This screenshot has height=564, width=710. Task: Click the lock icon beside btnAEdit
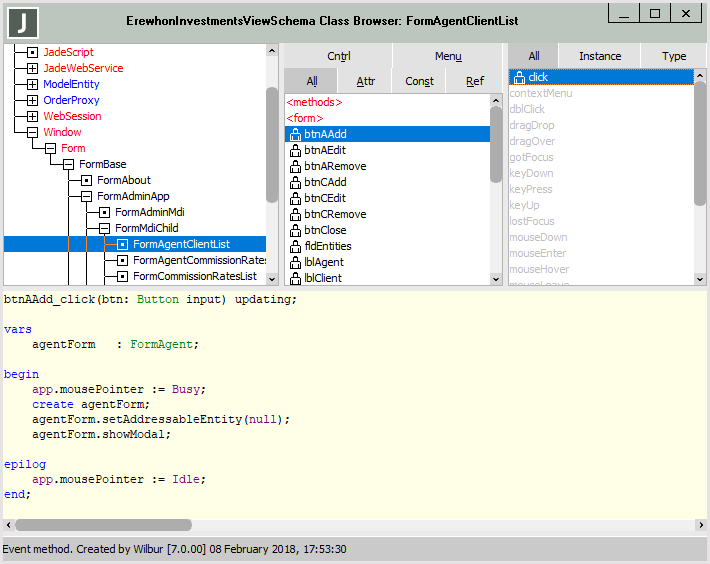(x=295, y=150)
